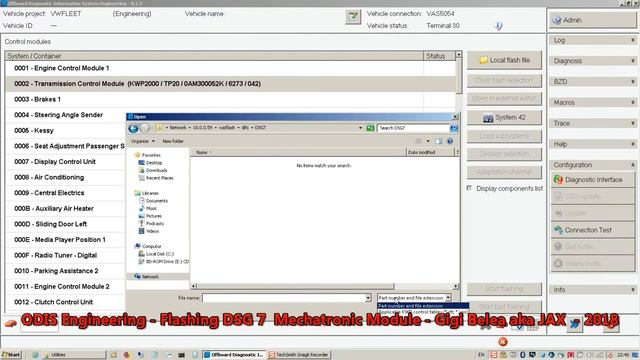Expand the Trace panel
This screenshot has width=640, height=360.
pos(593,123)
